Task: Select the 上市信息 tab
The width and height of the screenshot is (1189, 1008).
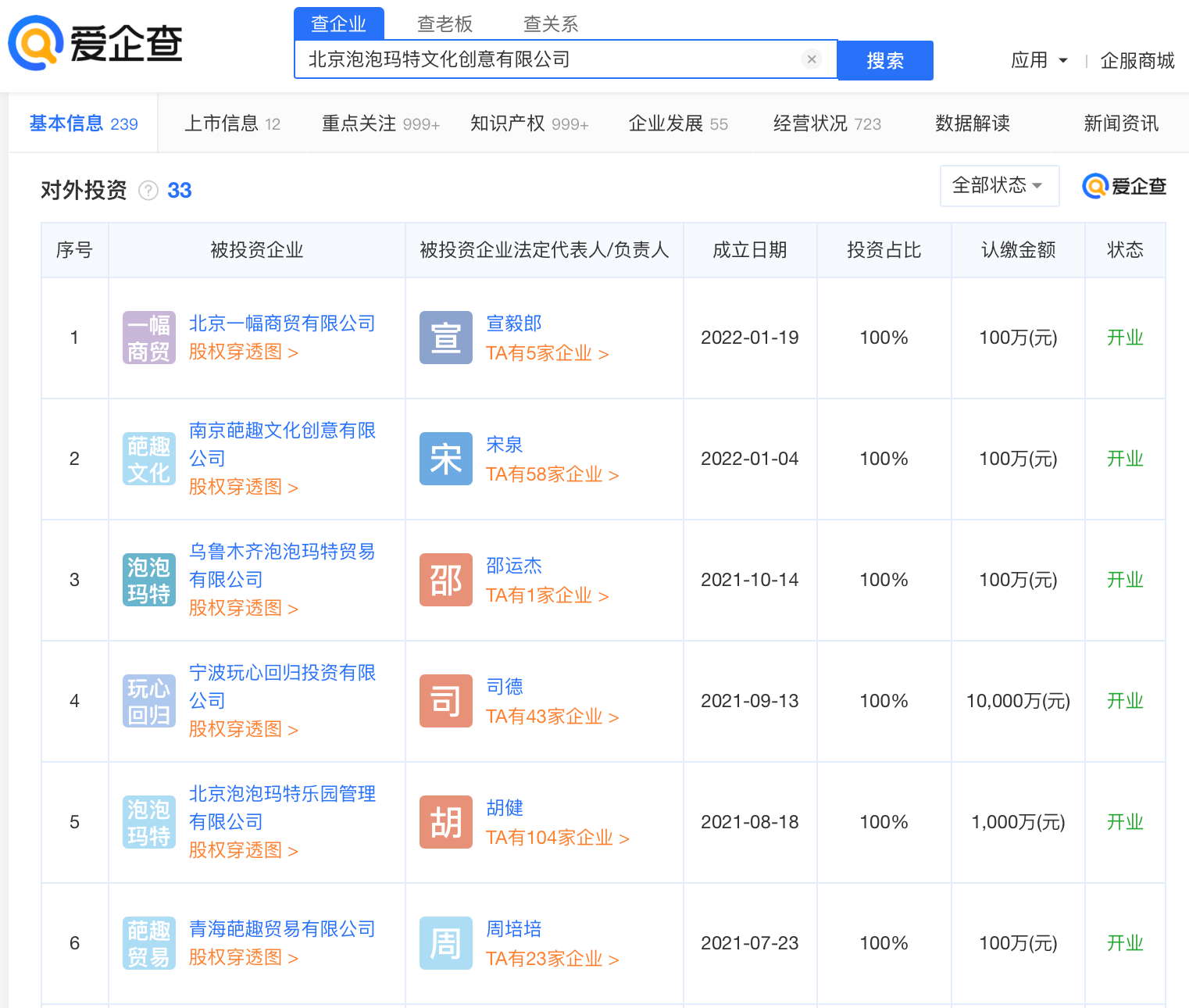Action: coord(232,123)
